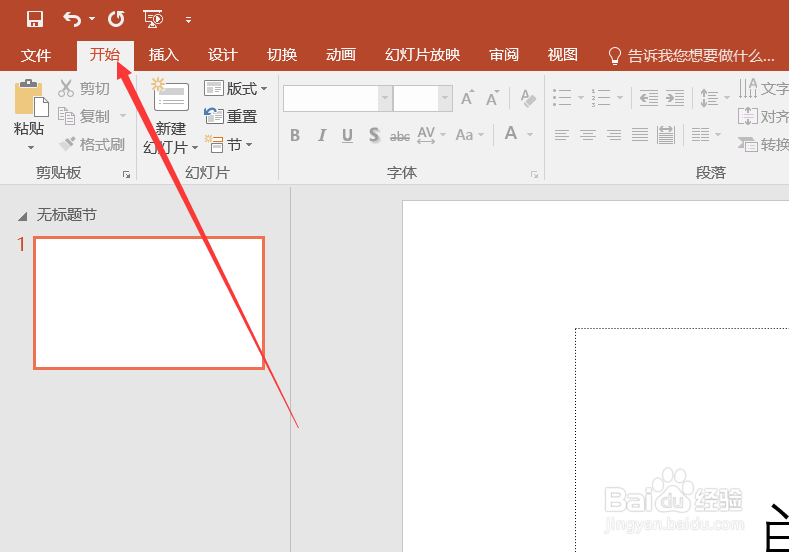
Task: Toggle text Shadow formatting
Action: coord(374,135)
